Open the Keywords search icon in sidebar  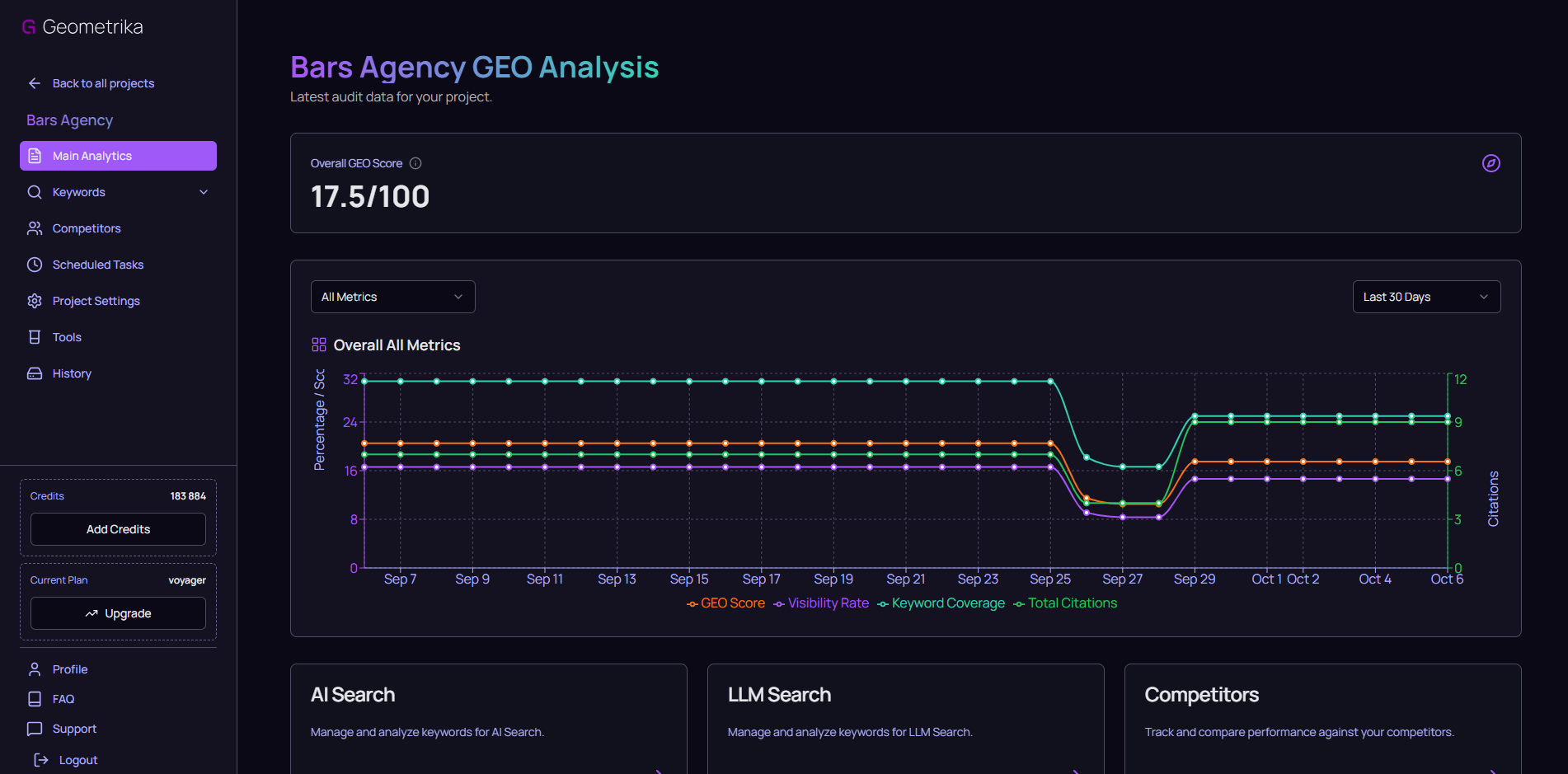(35, 192)
